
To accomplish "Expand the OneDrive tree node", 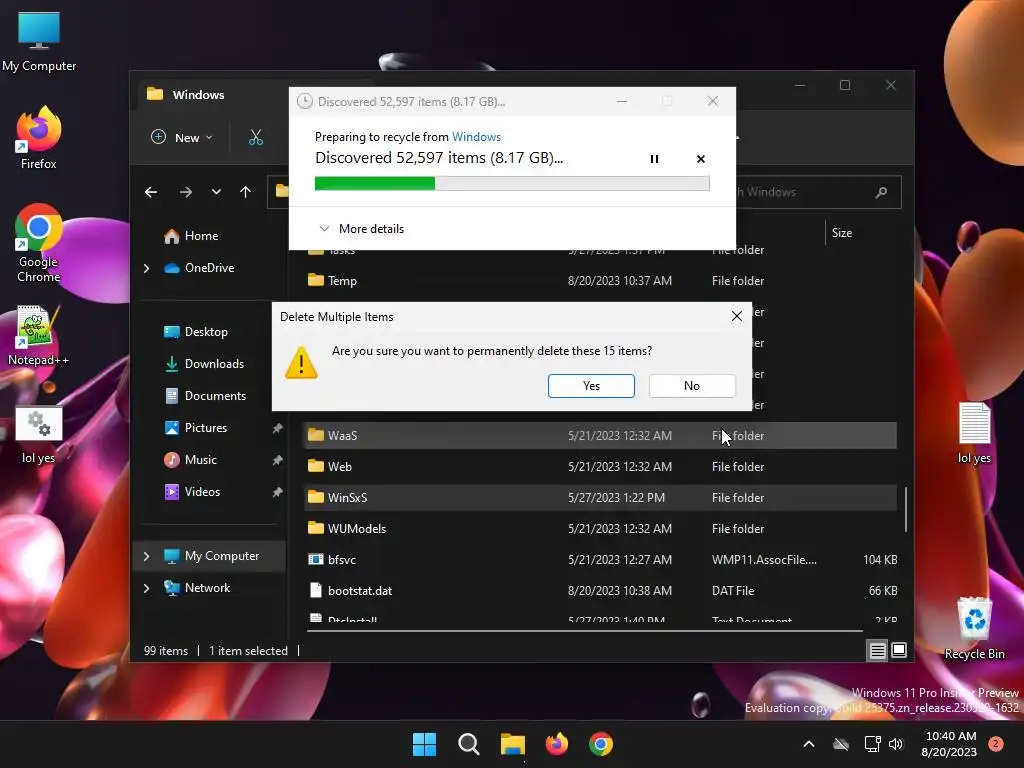I will point(146,268).
